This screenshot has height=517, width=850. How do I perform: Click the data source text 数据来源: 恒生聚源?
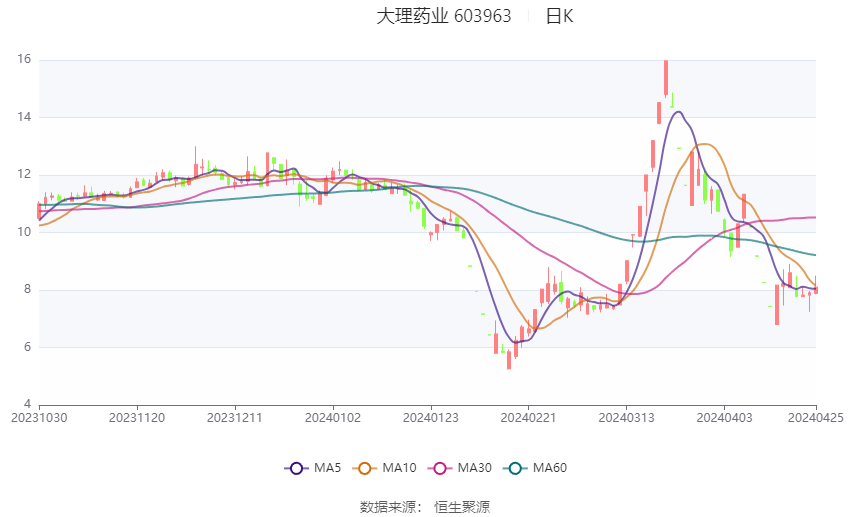point(425,507)
